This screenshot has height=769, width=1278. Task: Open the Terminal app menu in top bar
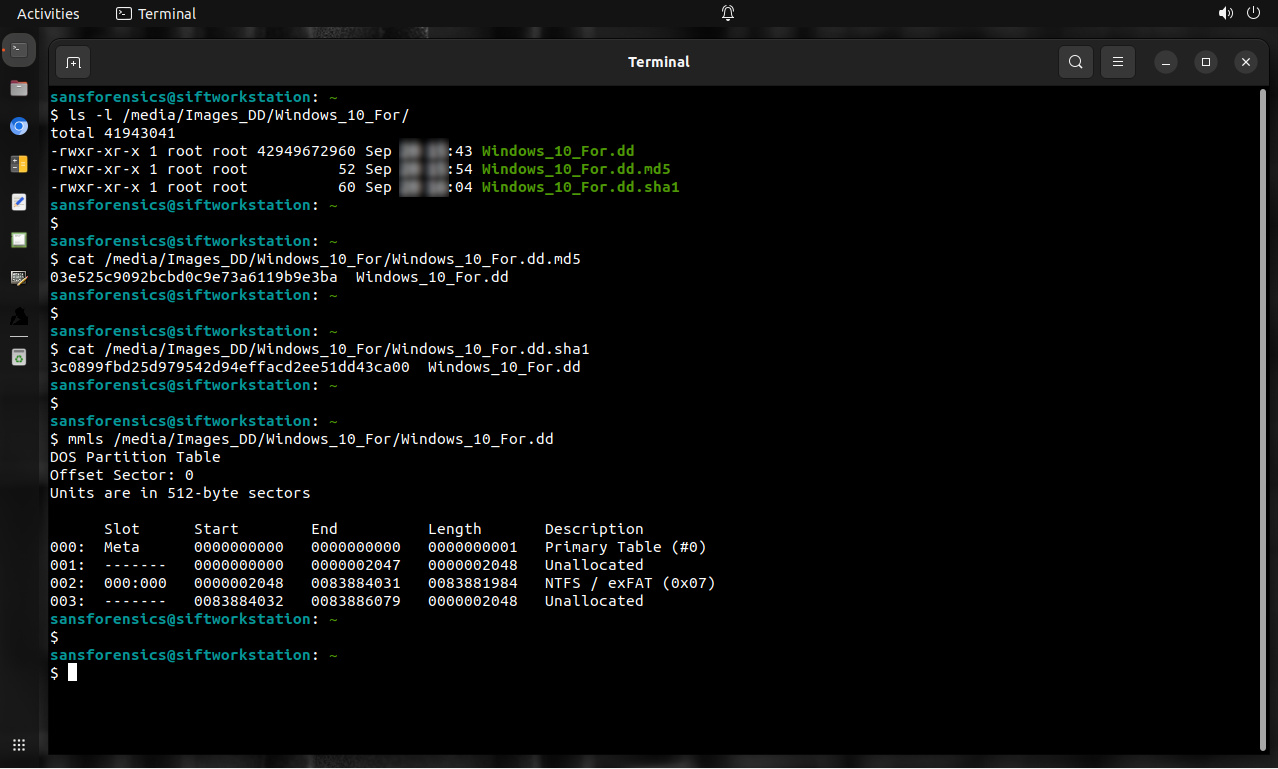point(156,13)
